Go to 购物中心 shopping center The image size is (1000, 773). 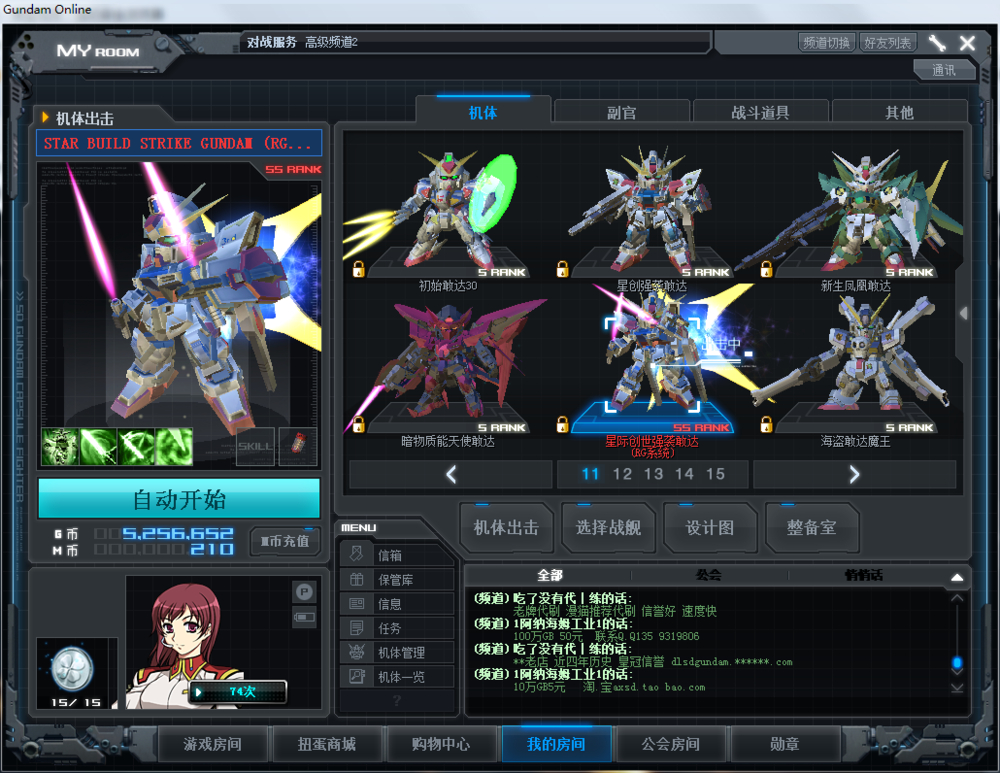pos(441,744)
